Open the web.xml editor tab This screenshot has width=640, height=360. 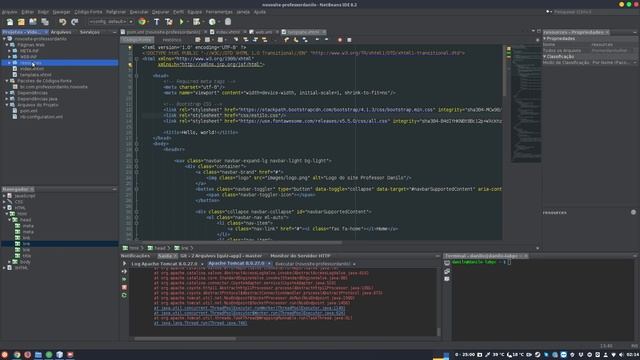click(263, 32)
